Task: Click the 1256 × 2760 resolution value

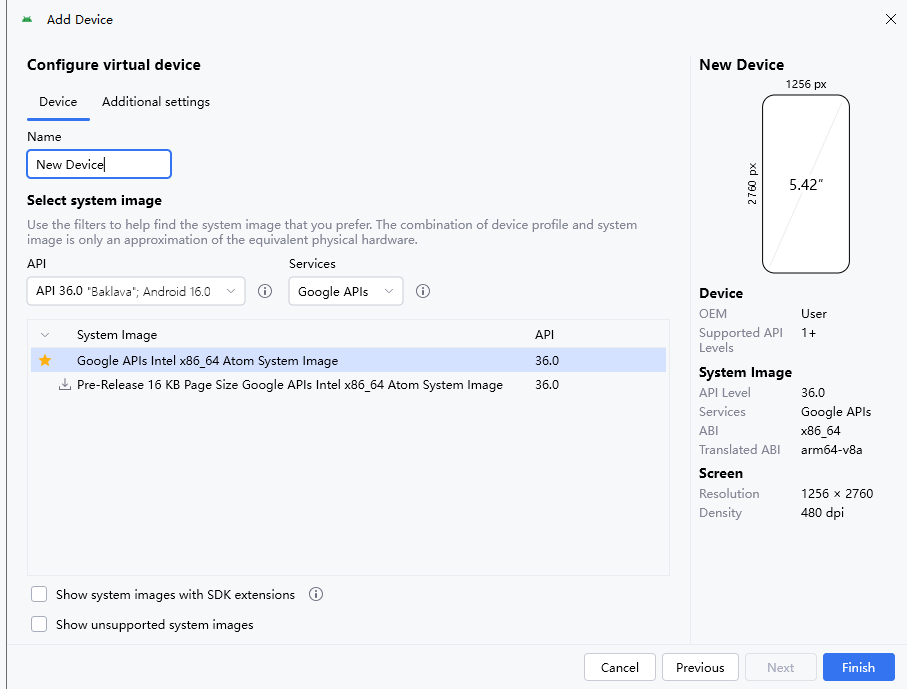Action: [x=837, y=493]
